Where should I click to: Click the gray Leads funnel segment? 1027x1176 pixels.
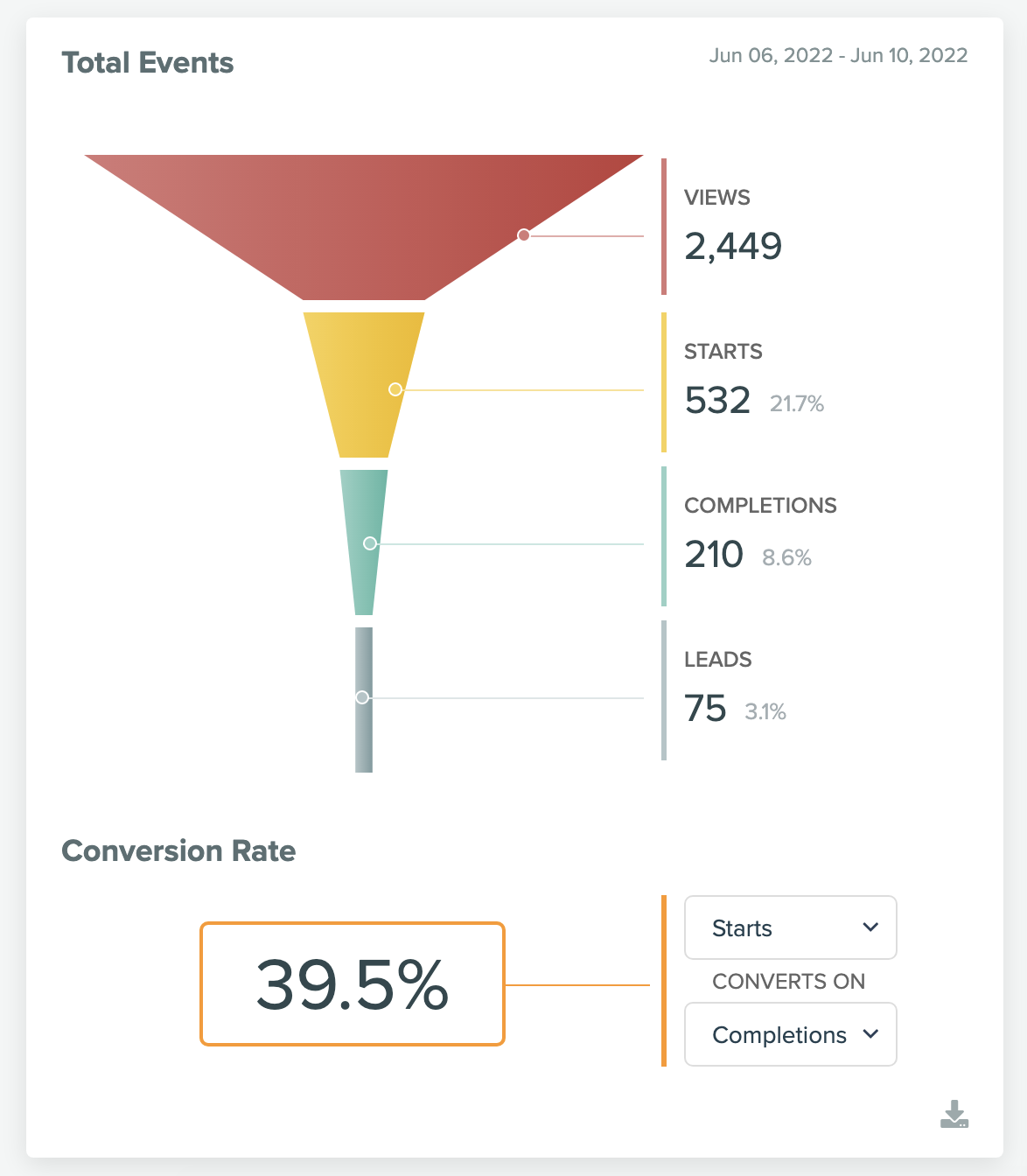click(364, 700)
